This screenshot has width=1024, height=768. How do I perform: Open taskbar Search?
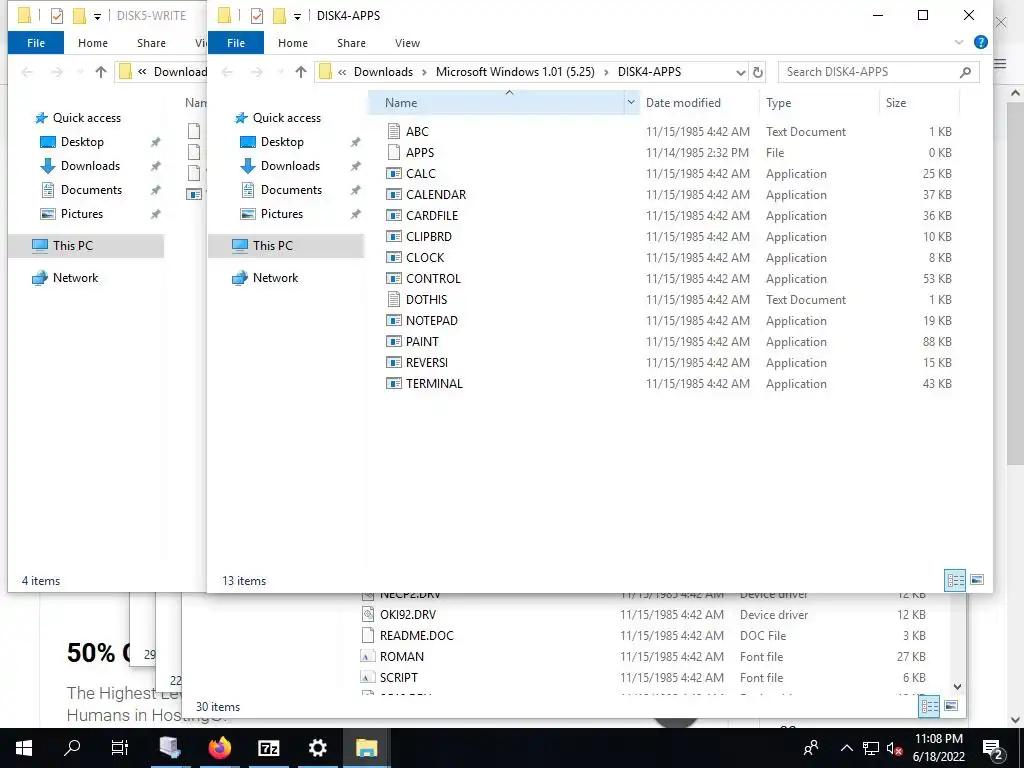coord(72,748)
